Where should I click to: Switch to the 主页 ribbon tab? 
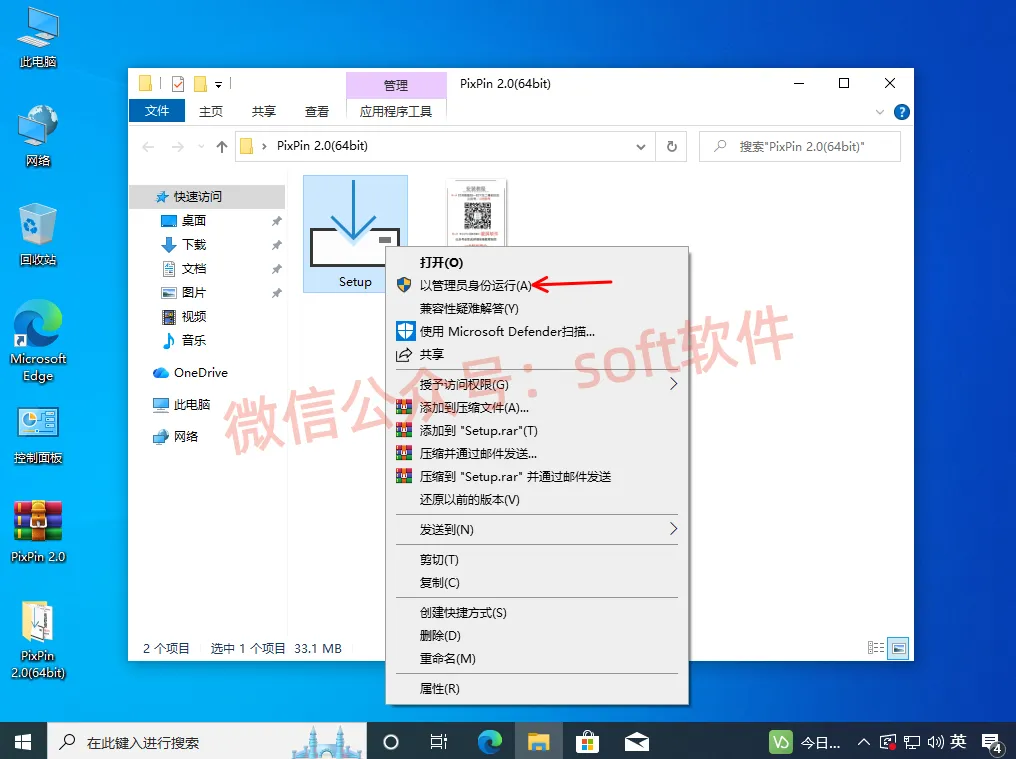click(211, 111)
